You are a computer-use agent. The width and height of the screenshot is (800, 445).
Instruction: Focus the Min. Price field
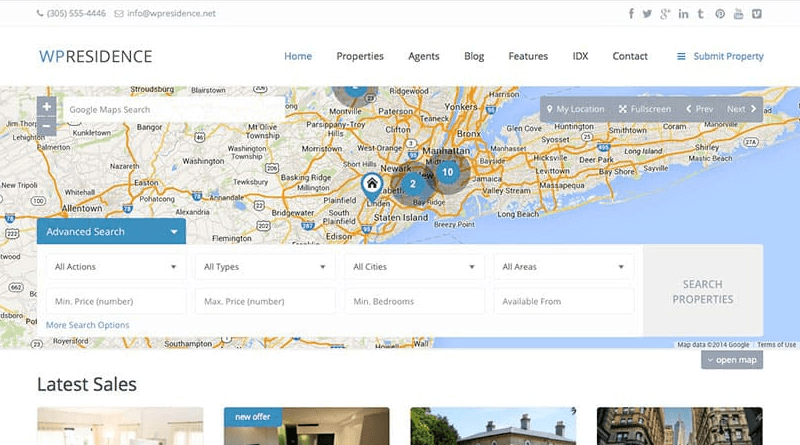click(x=116, y=302)
